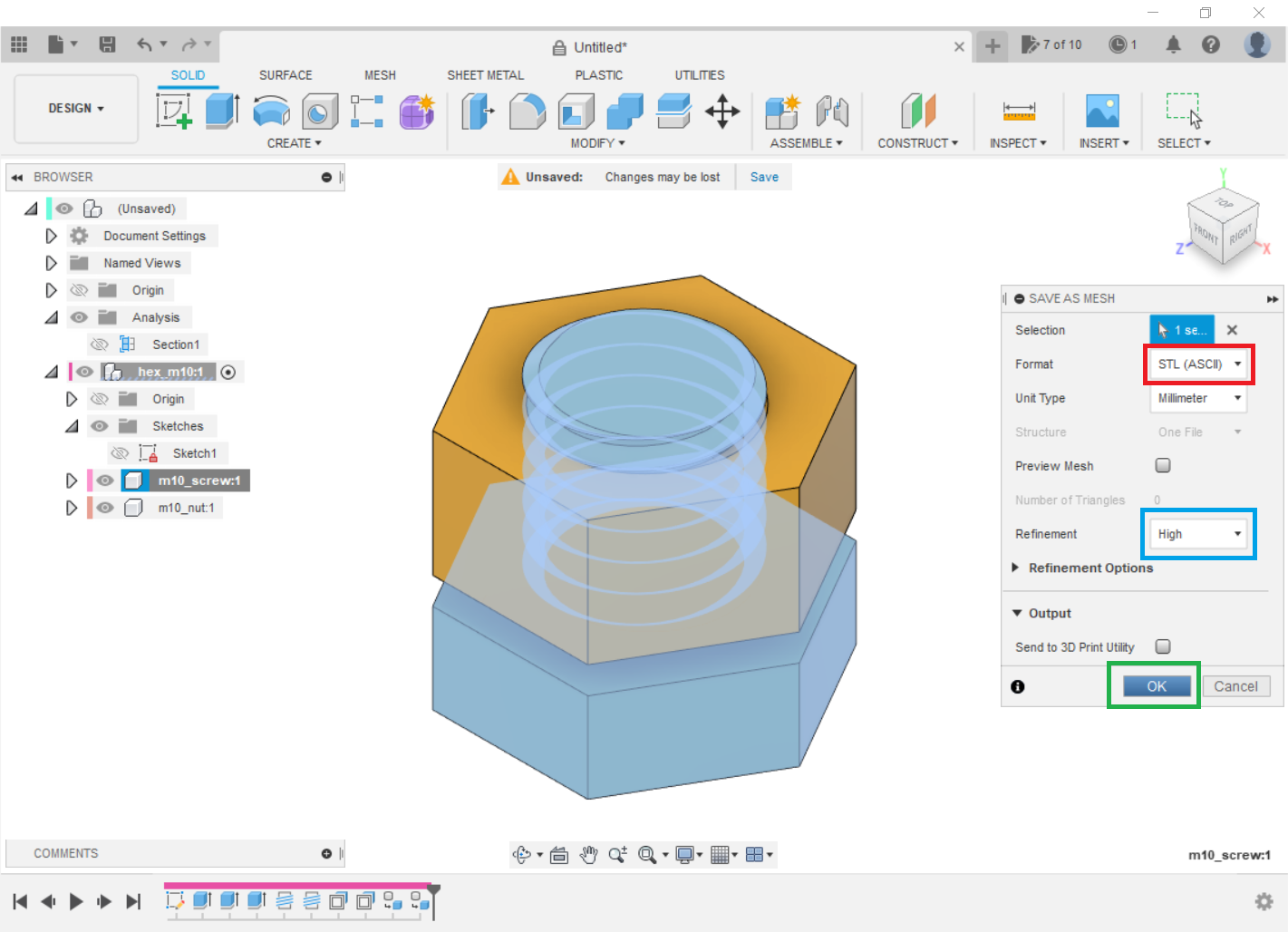Open the Format STL (ASCII) dropdown
The image size is (1288, 932).
[x=1198, y=364]
